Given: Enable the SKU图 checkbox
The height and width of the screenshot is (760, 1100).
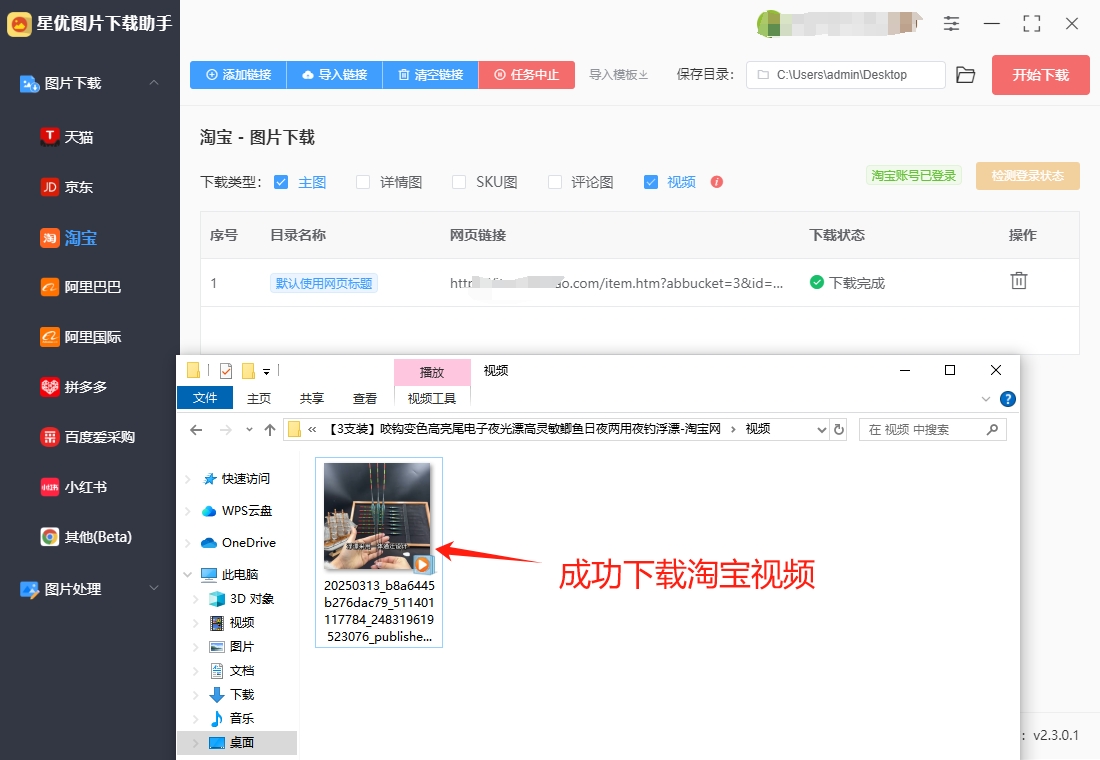Looking at the screenshot, I should [459, 182].
